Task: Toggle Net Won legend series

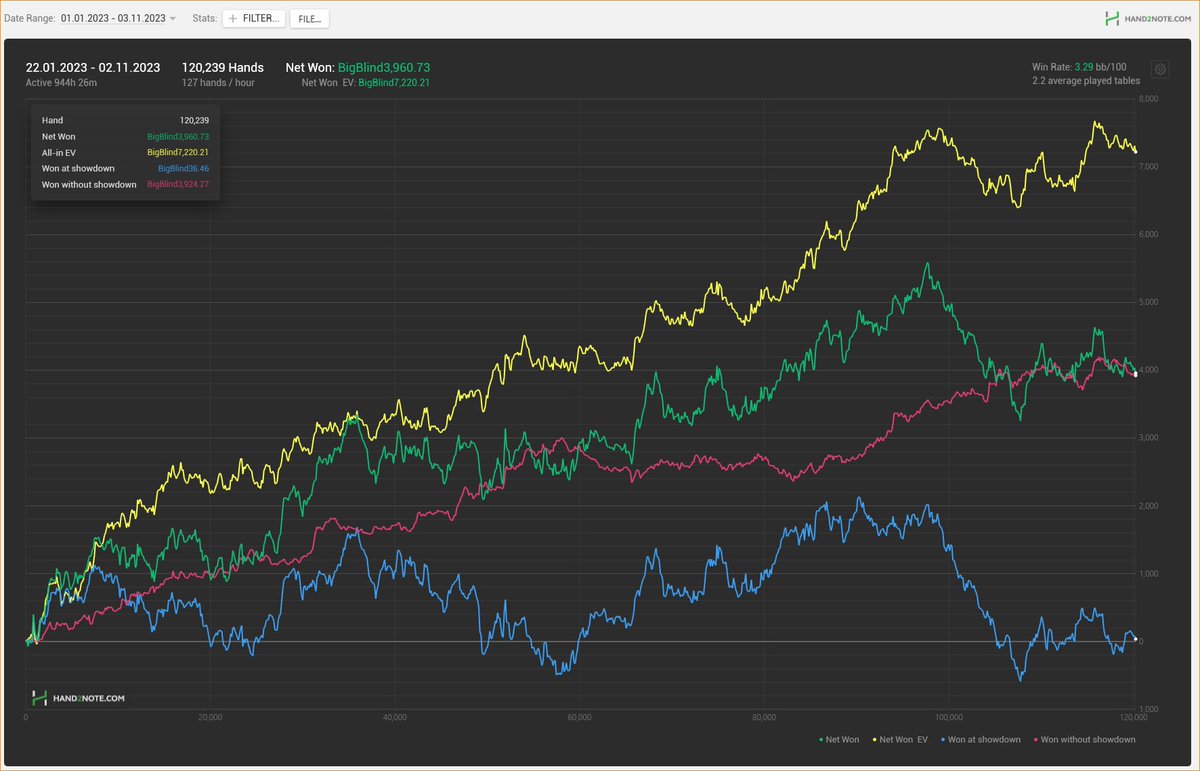Action: 839,740
